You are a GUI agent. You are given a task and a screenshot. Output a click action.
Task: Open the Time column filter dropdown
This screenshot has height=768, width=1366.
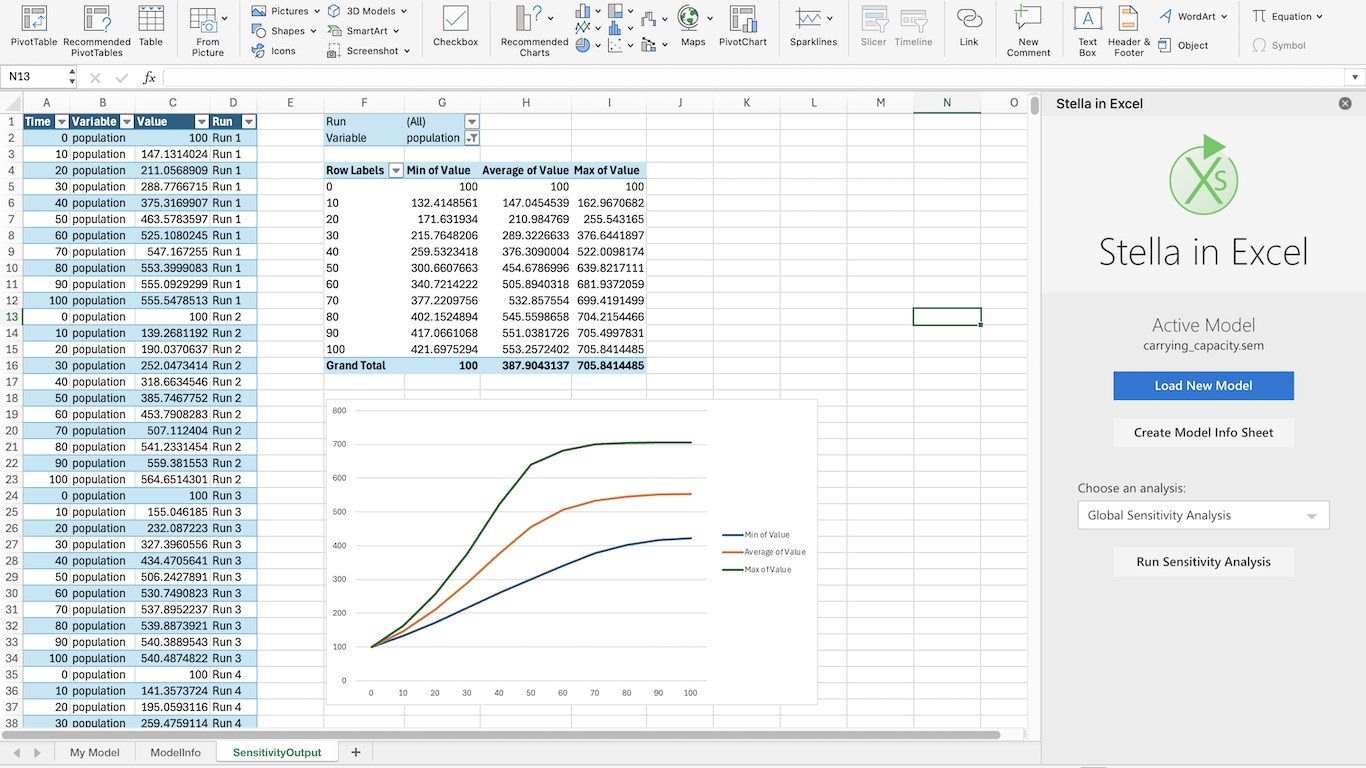pos(62,122)
